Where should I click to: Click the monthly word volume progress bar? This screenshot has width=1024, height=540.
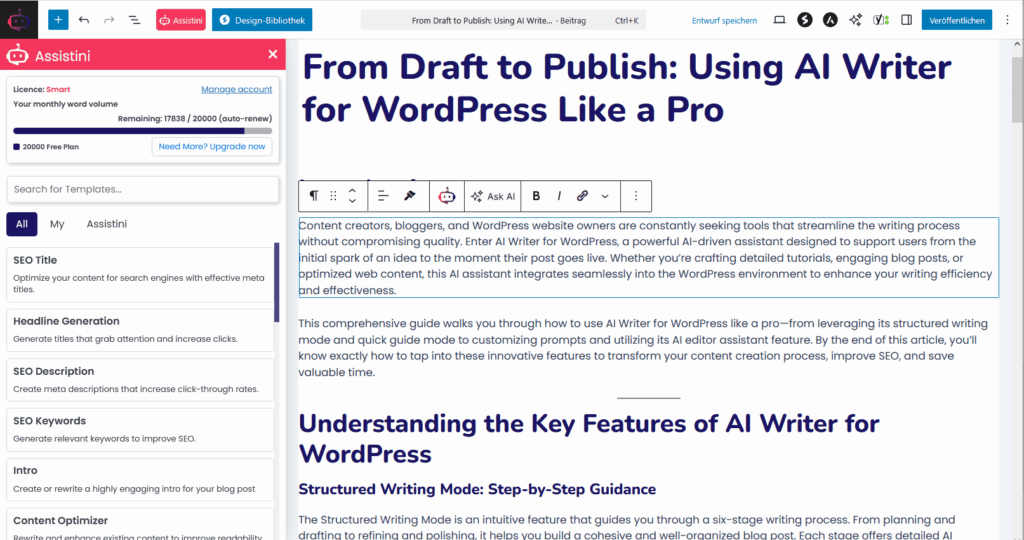(x=142, y=131)
